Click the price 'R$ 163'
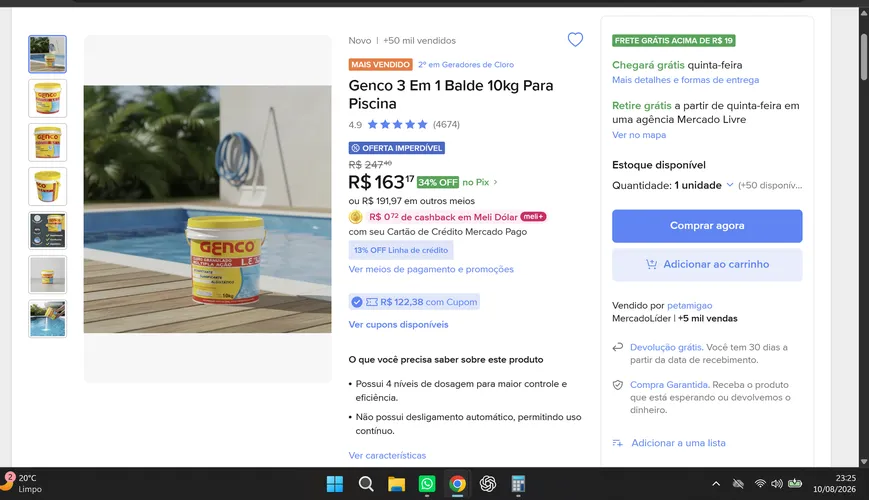Screen dimensions: 869x500 381,182
